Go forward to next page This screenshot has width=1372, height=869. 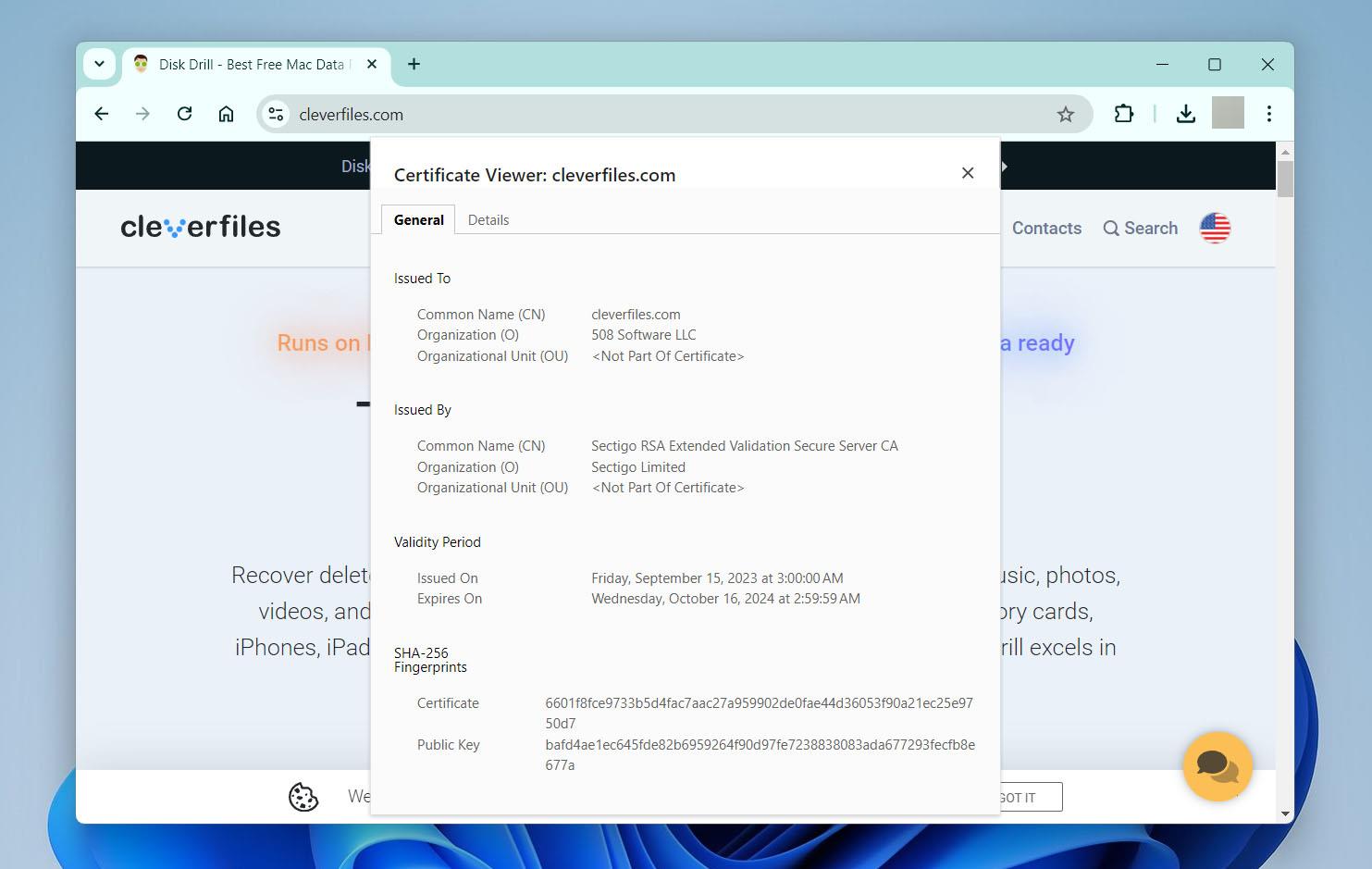click(142, 114)
